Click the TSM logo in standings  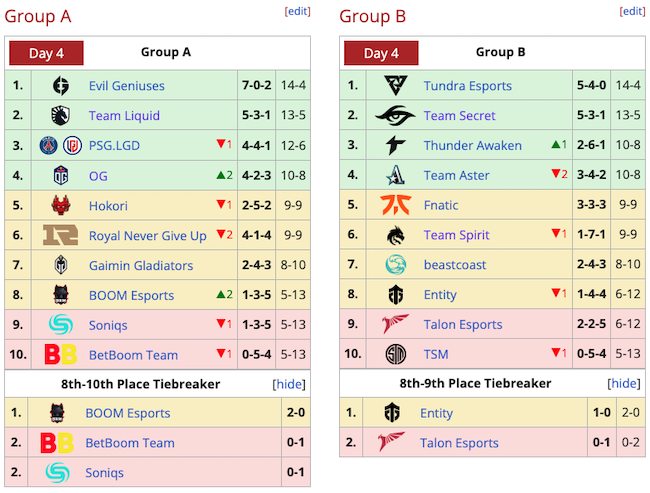point(396,354)
